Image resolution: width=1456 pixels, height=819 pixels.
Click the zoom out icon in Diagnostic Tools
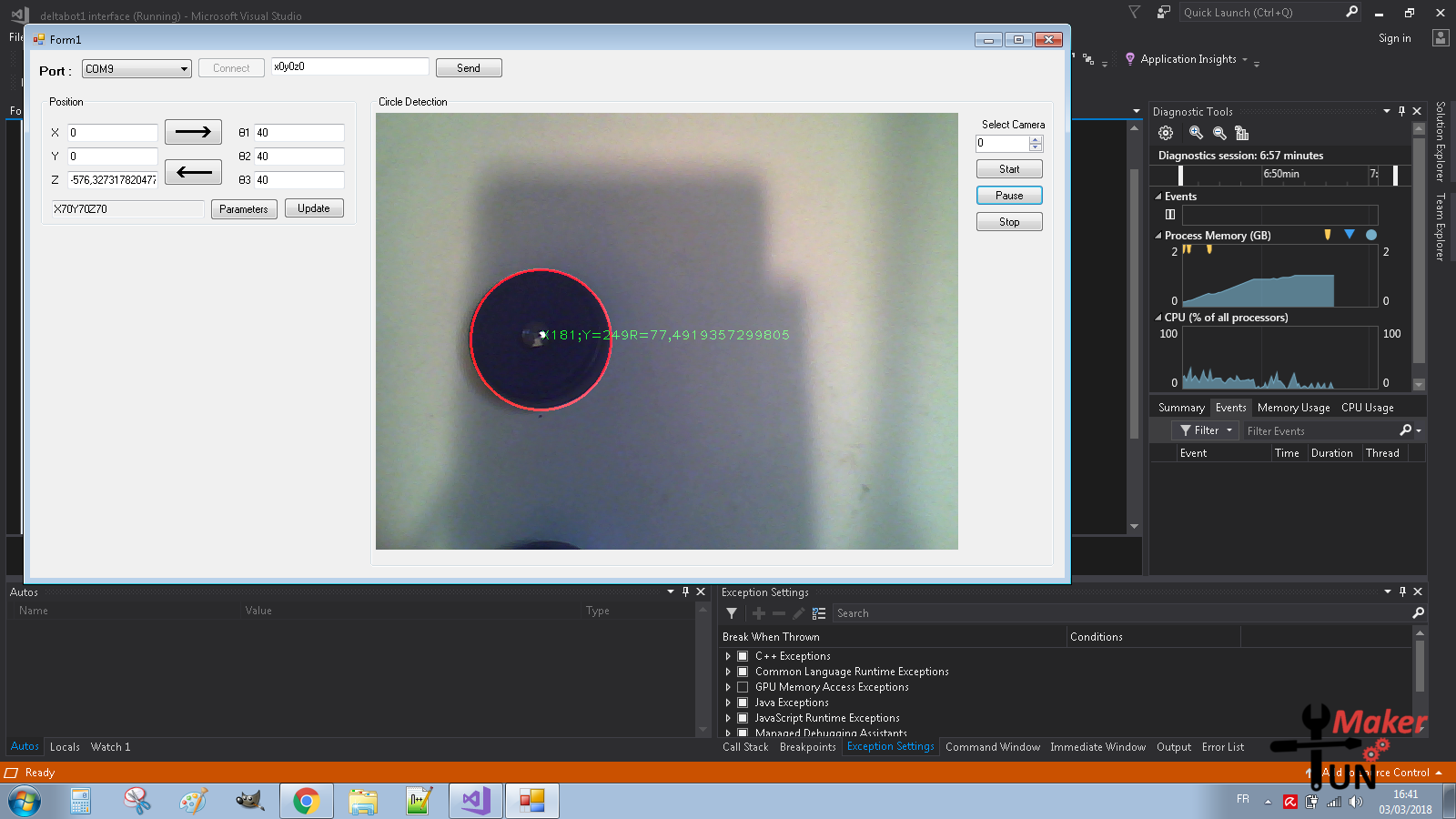point(1219,133)
